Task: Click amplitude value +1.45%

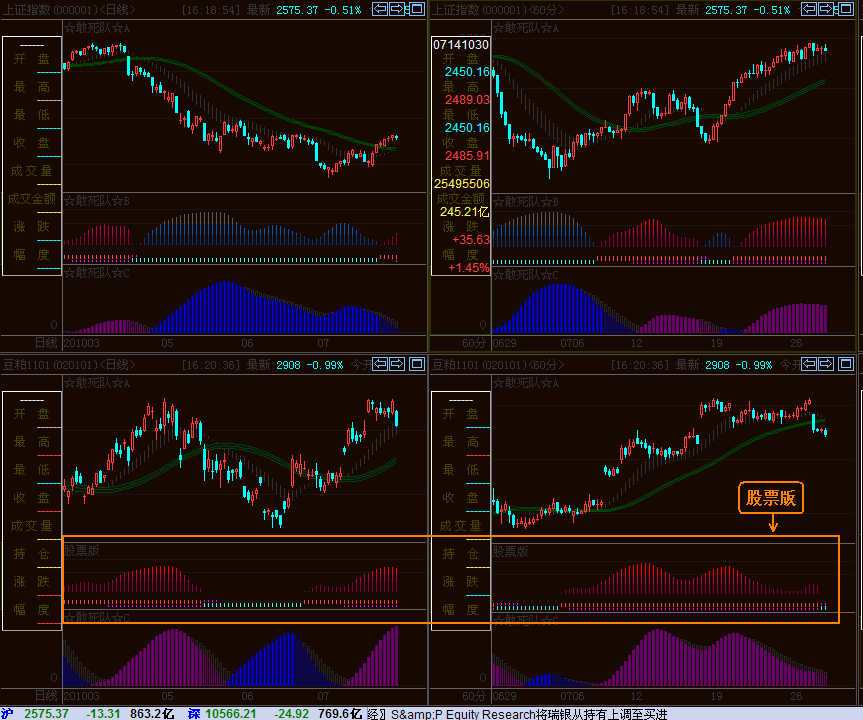Action: click(x=468, y=268)
